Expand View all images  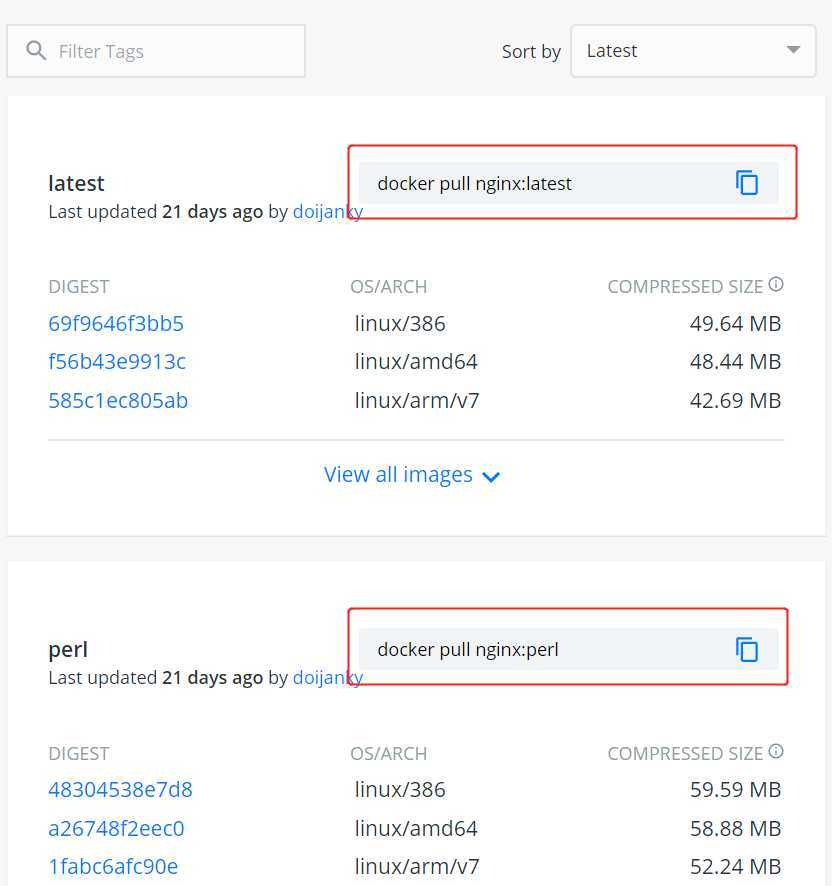[x=411, y=475]
